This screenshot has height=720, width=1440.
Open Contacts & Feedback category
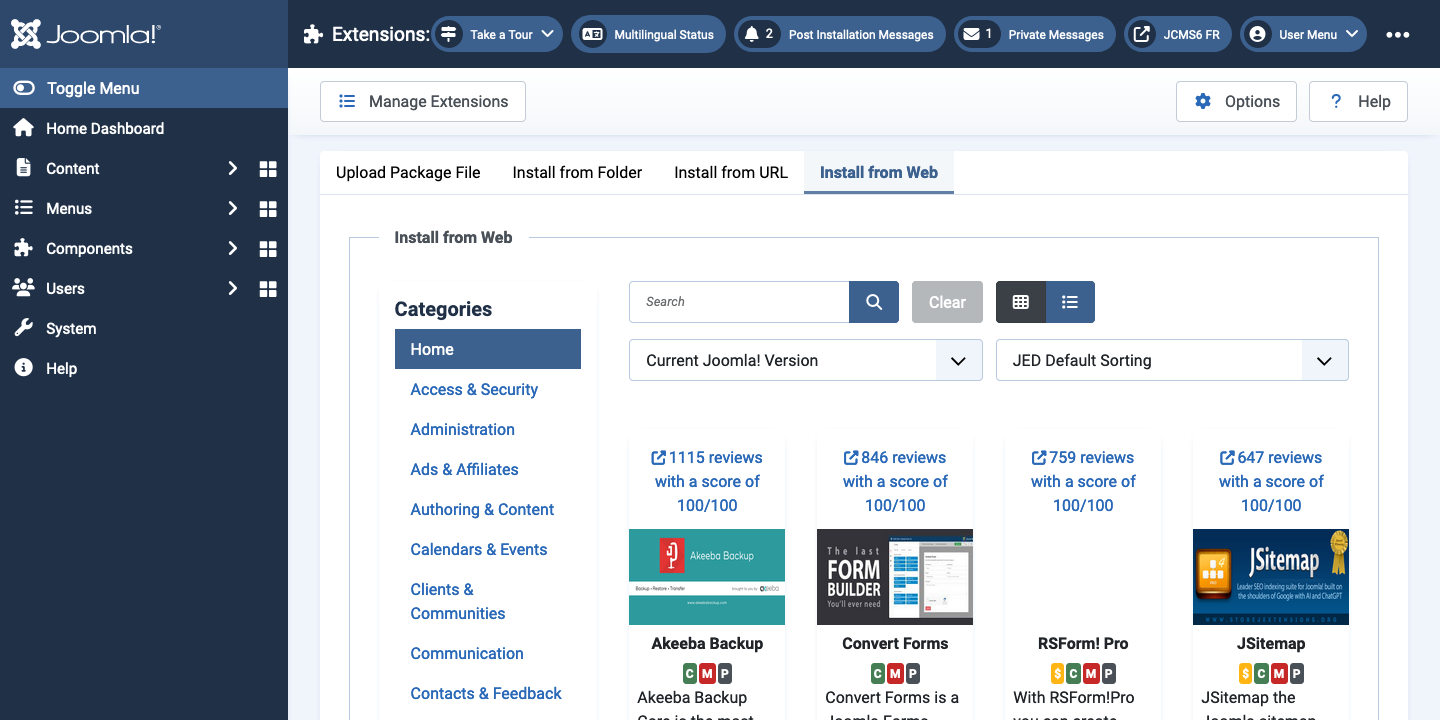(x=486, y=693)
